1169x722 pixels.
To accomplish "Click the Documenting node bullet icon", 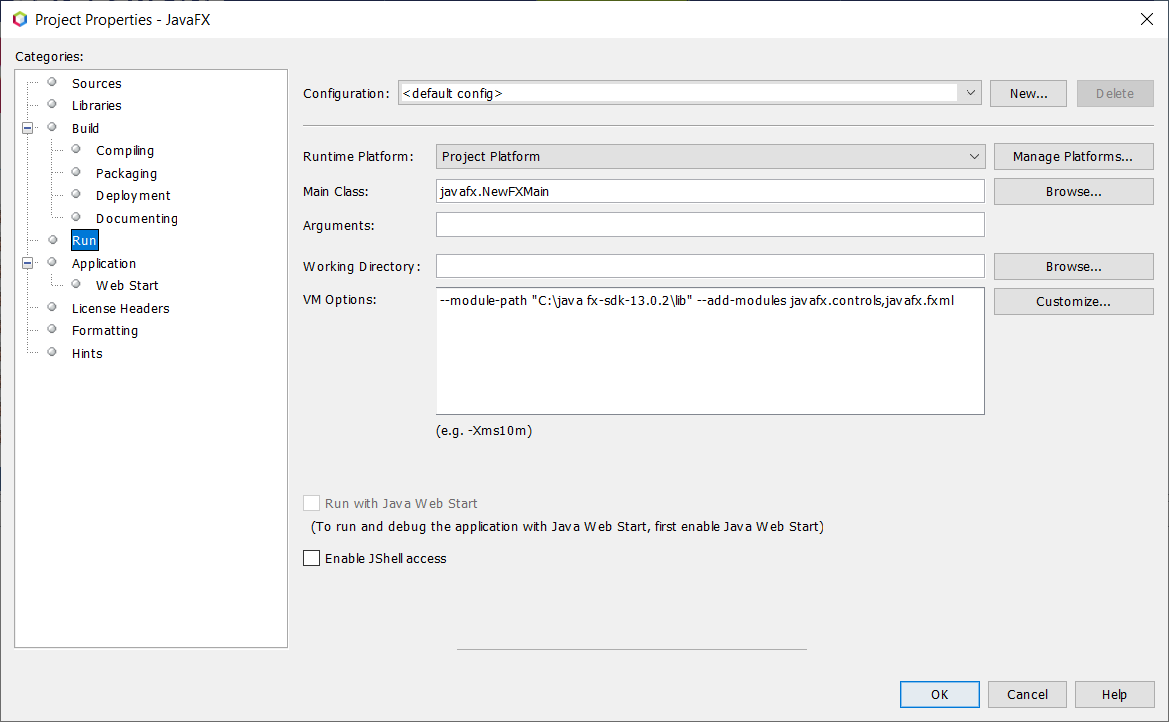I will [76, 217].
